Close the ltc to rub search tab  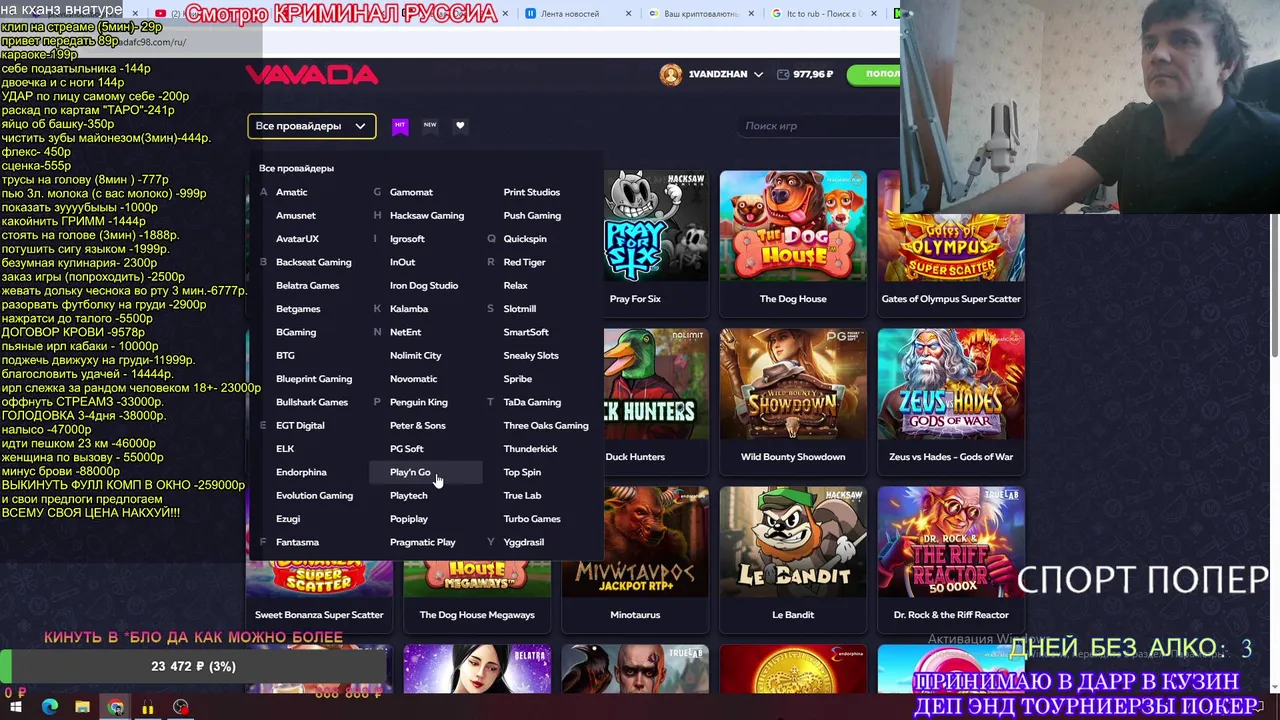(x=874, y=14)
